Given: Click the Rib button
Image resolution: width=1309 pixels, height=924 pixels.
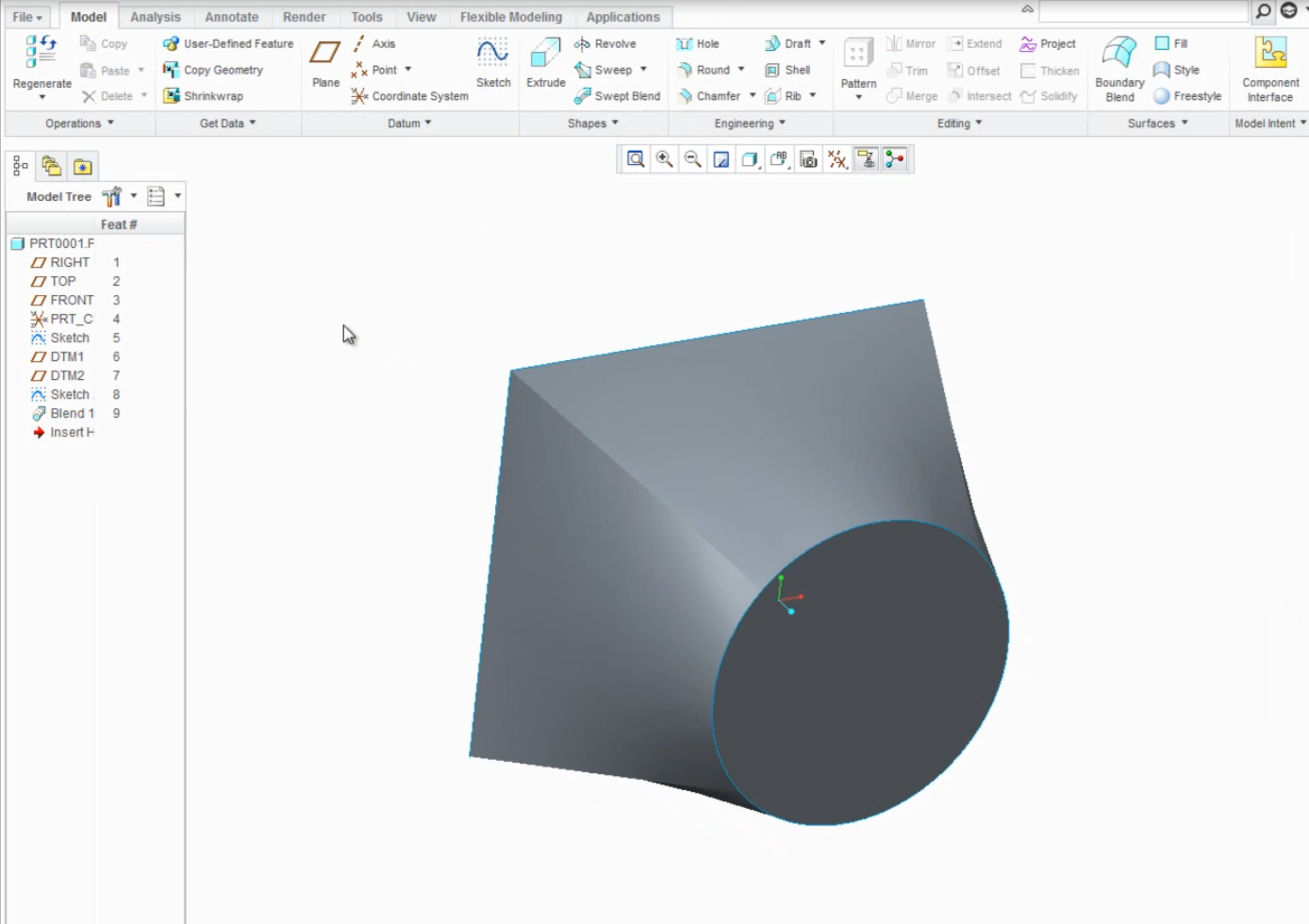Looking at the screenshot, I should pyautogui.click(x=783, y=96).
